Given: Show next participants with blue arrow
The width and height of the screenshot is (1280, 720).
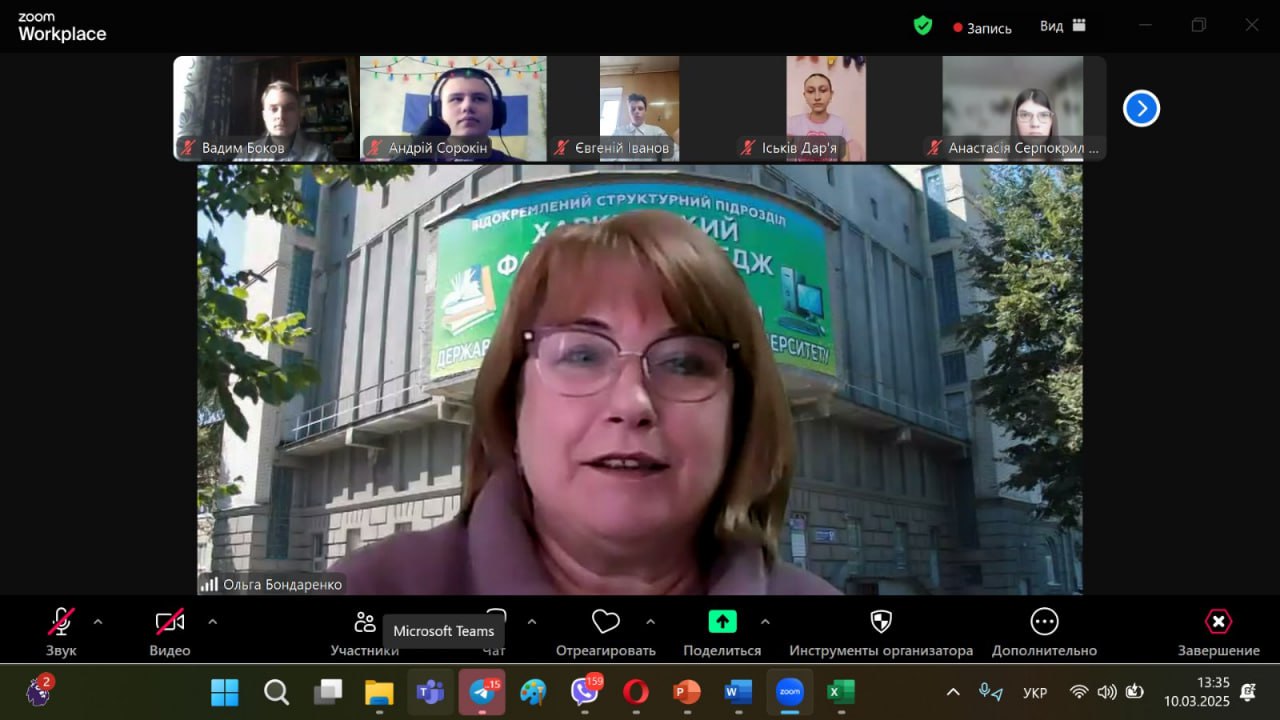Looking at the screenshot, I should (1141, 108).
